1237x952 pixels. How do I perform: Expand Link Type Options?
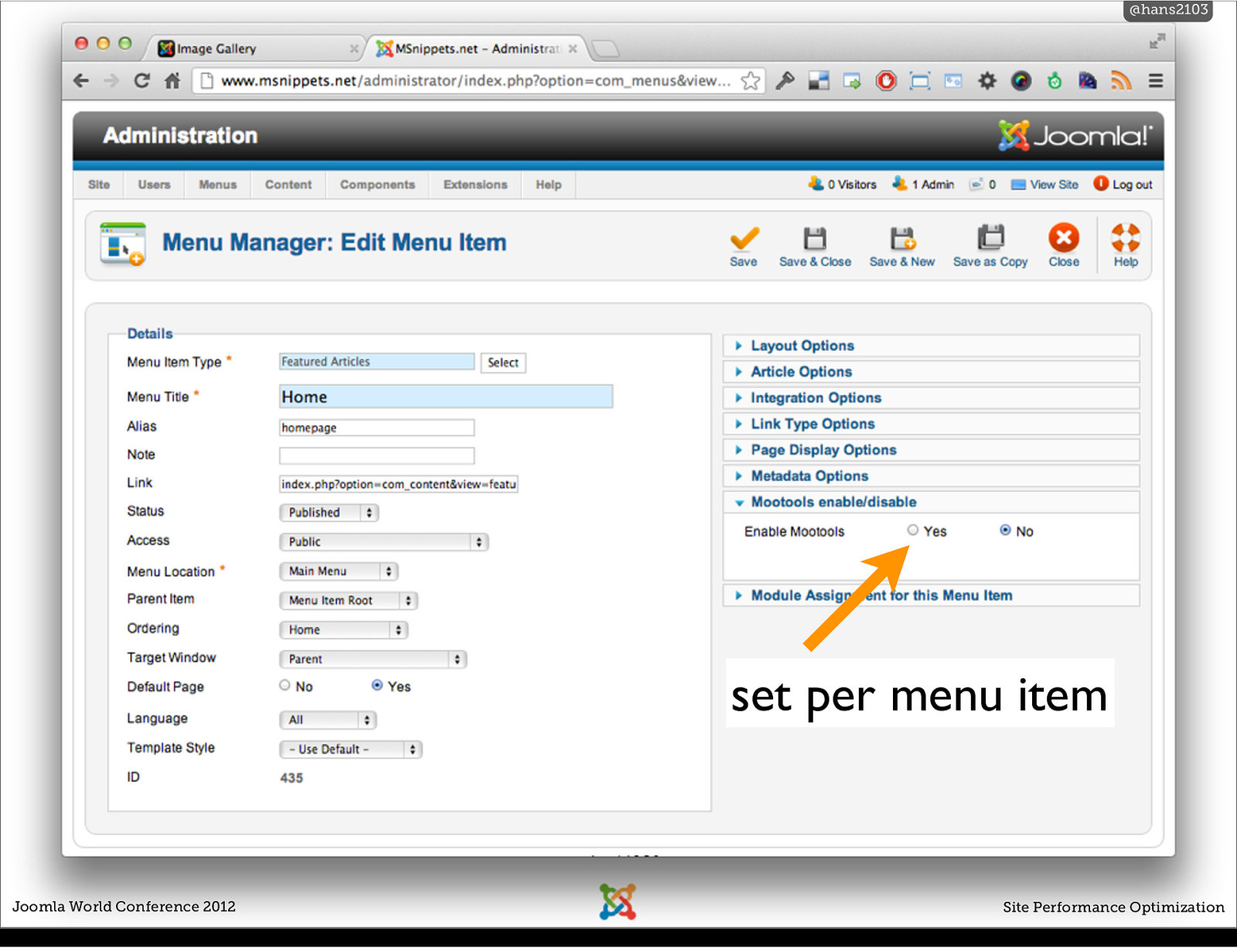pos(931,424)
